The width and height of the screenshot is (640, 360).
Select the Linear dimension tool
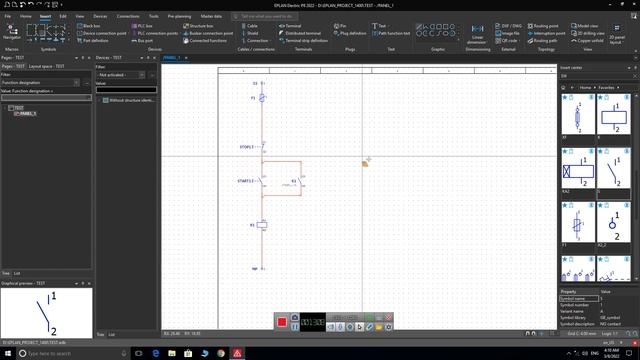(477, 34)
